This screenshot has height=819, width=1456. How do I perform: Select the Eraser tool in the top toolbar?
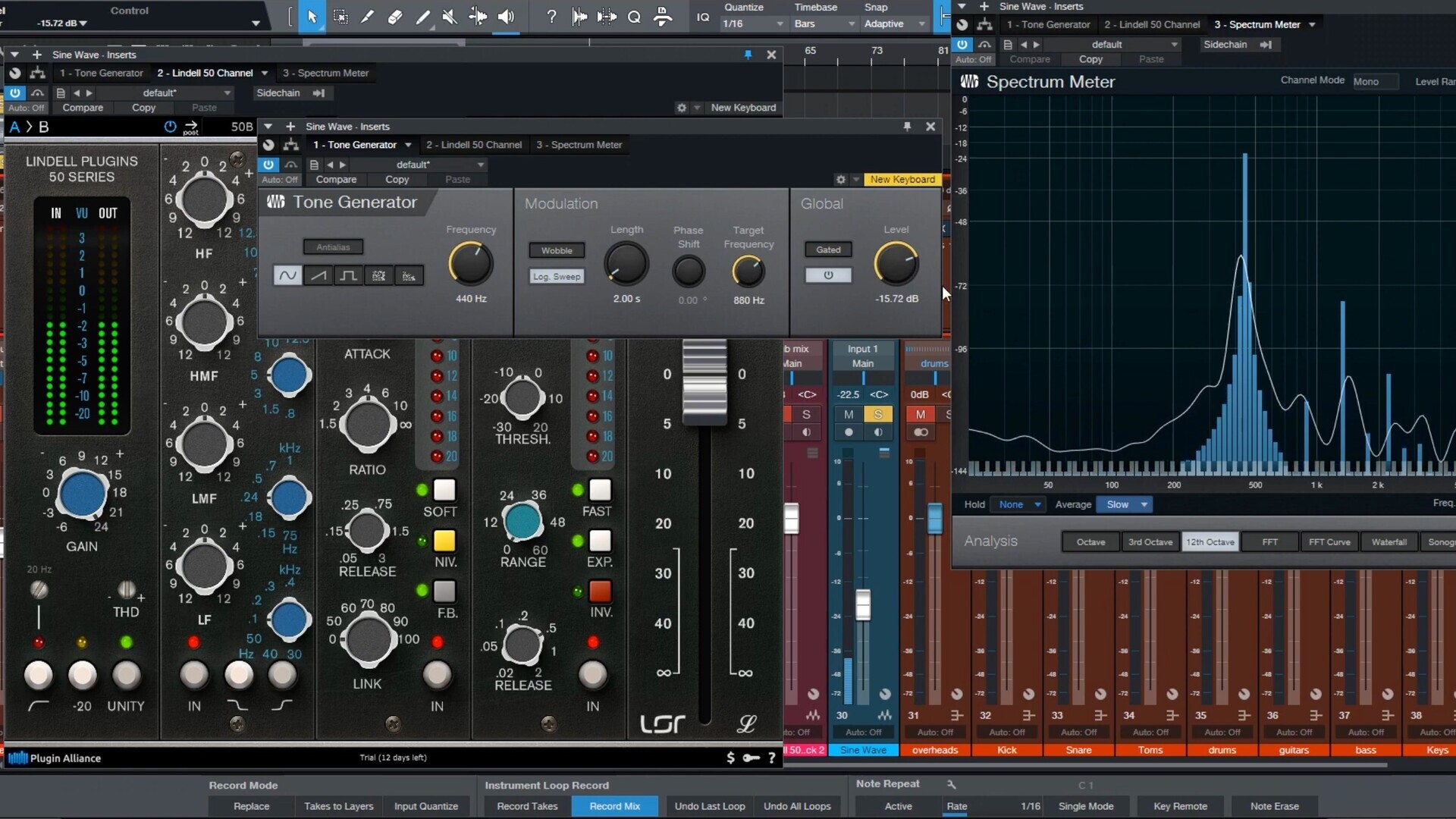click(395, 17)
